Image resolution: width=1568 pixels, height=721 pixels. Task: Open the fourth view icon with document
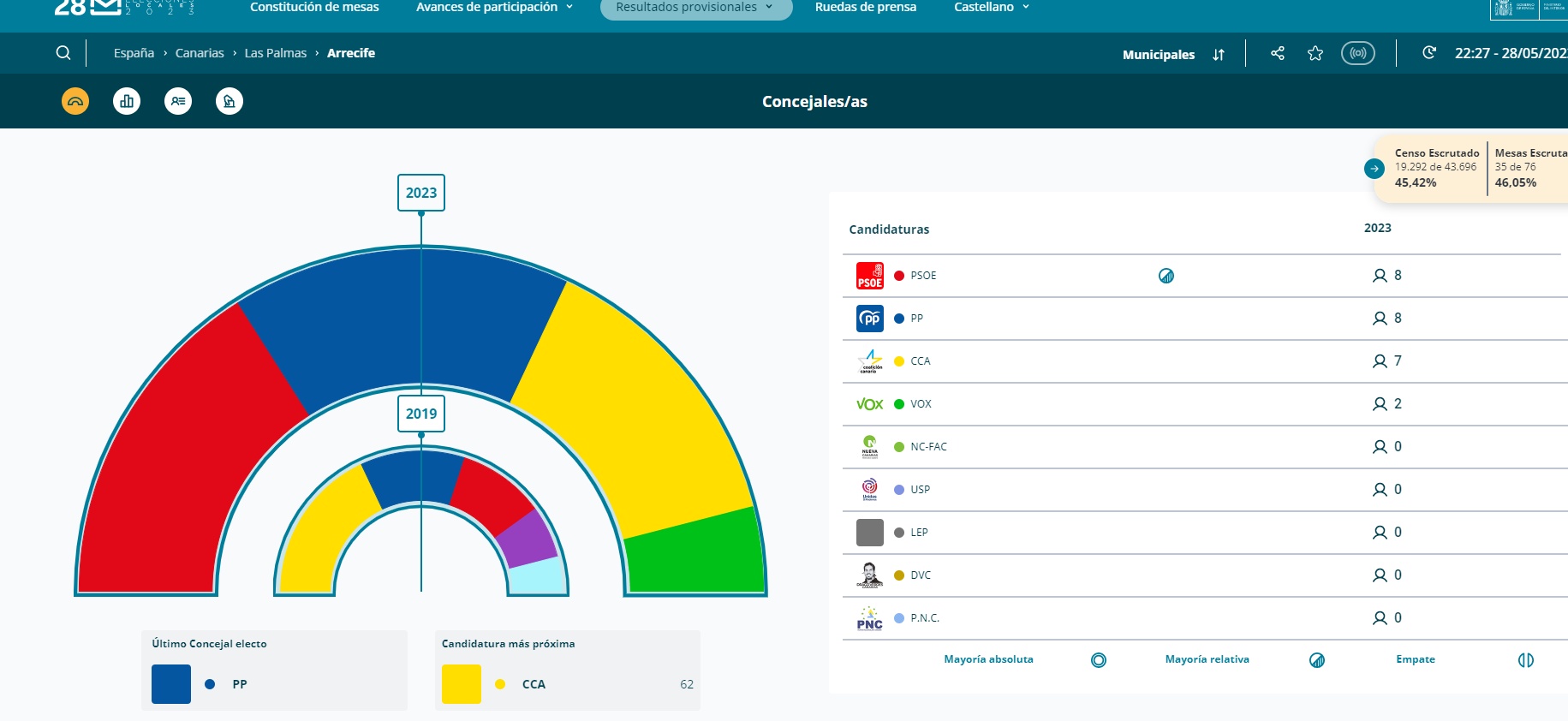[x=230, y=101]
